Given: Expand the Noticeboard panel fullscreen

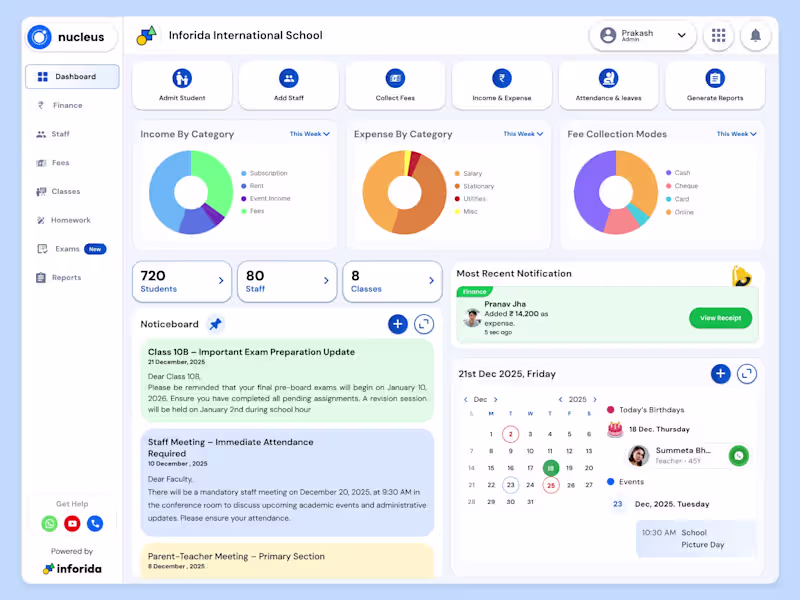Looking at the screenshot, I should pyautogui.click(x=423, y=324).
